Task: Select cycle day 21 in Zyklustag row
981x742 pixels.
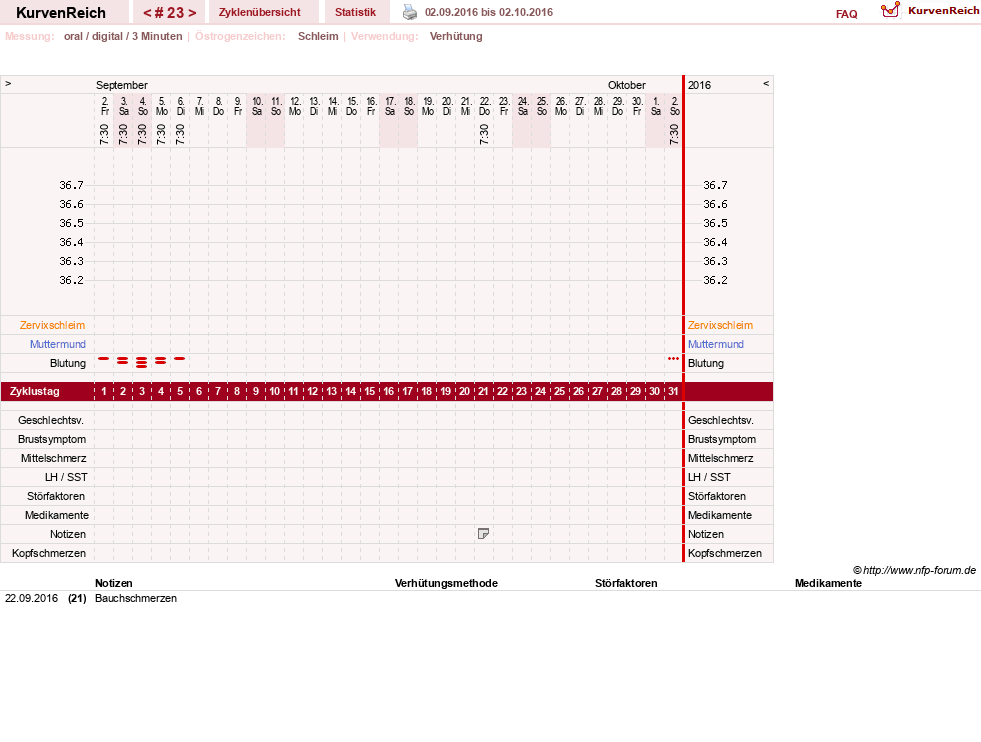Action: [483, 391]
